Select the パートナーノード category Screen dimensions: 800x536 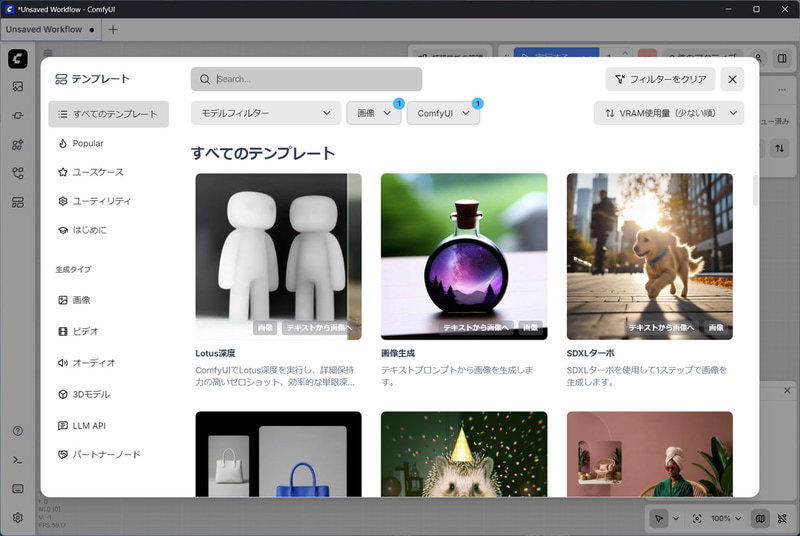(x=109, y=454)
